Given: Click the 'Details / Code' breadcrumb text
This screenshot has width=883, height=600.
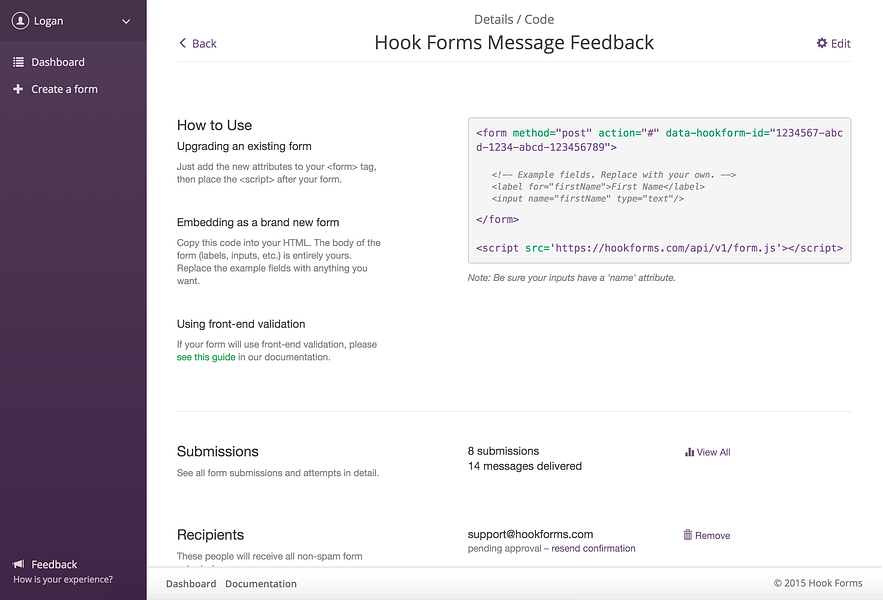Looking at the screenshot, I should coord(514,19).
